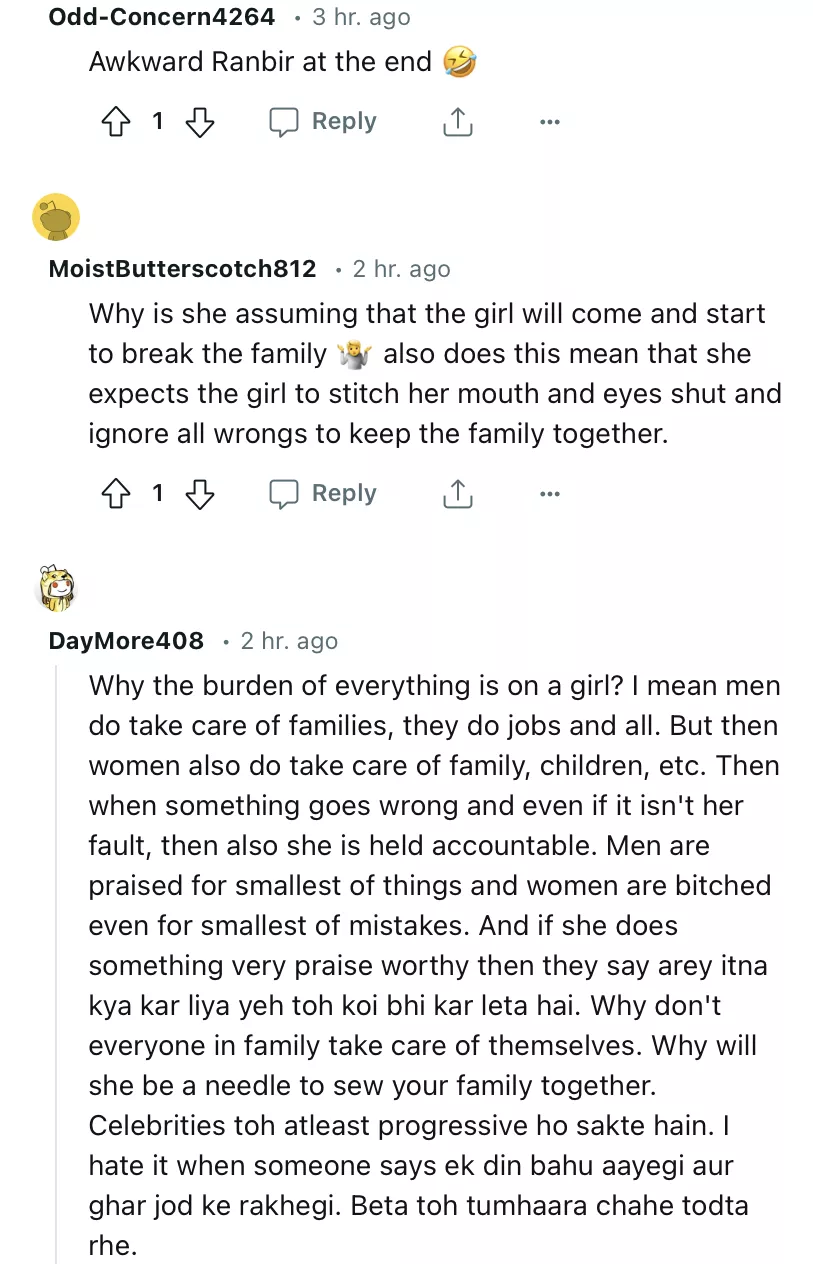This screenshot has width=813, height=1264.
Task: Downvote Odd-Concern4264's comment
Action: [x=200, y=122]
